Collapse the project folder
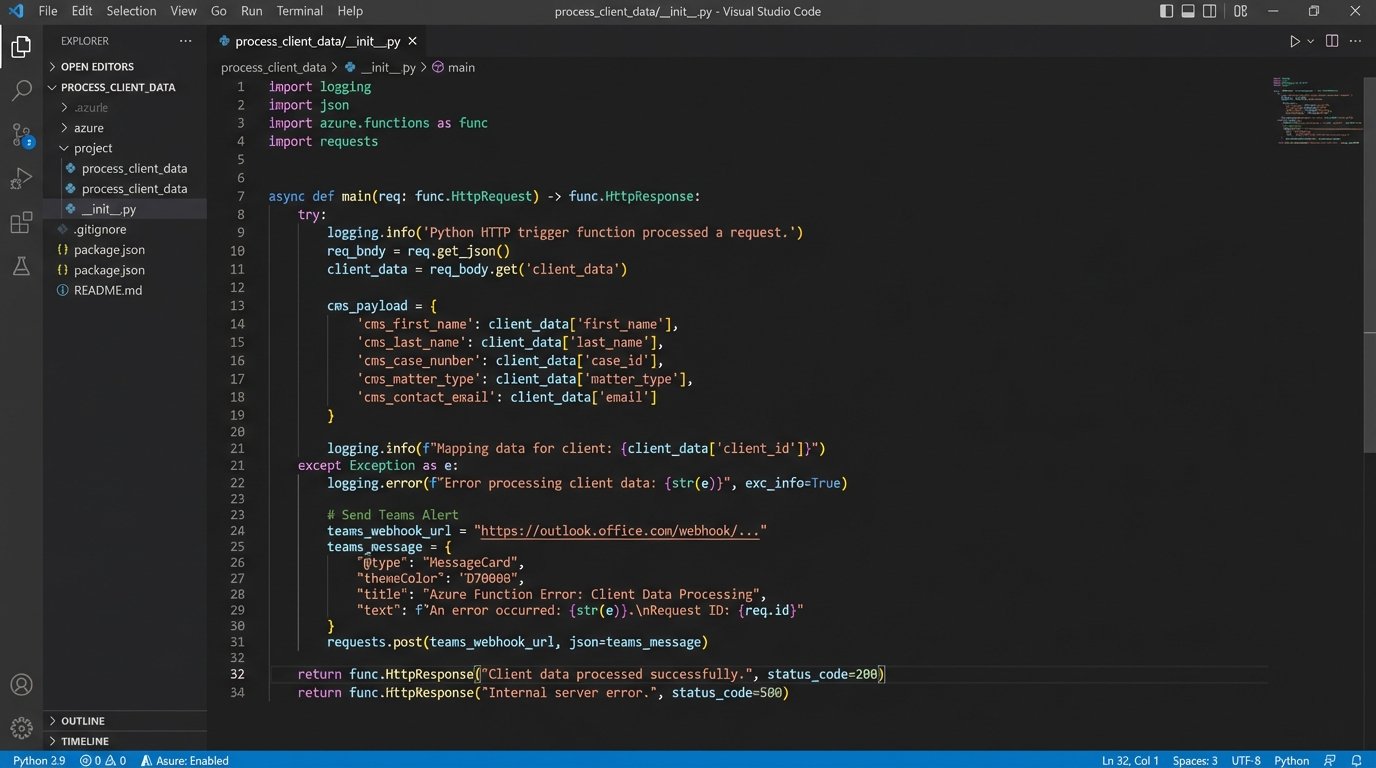Viewport: 1376px width, 768px height. (x=92, y=147)
